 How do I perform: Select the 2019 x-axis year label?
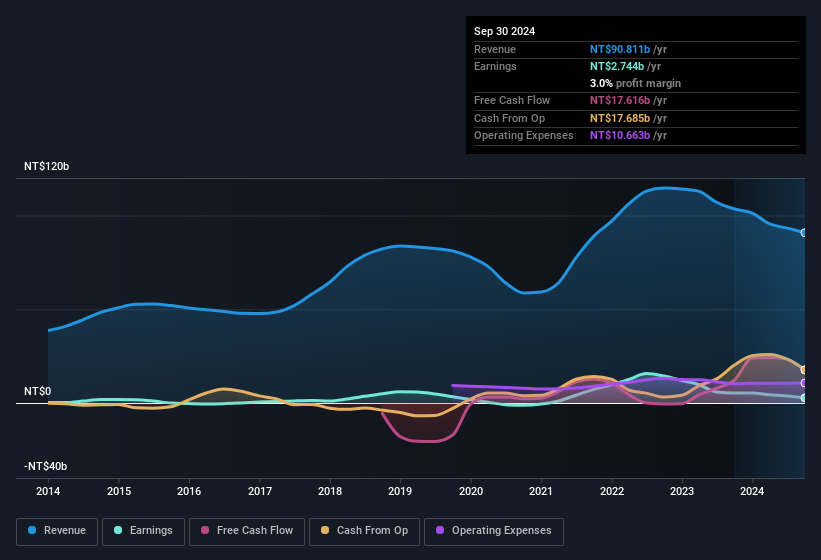click(400, 491)
